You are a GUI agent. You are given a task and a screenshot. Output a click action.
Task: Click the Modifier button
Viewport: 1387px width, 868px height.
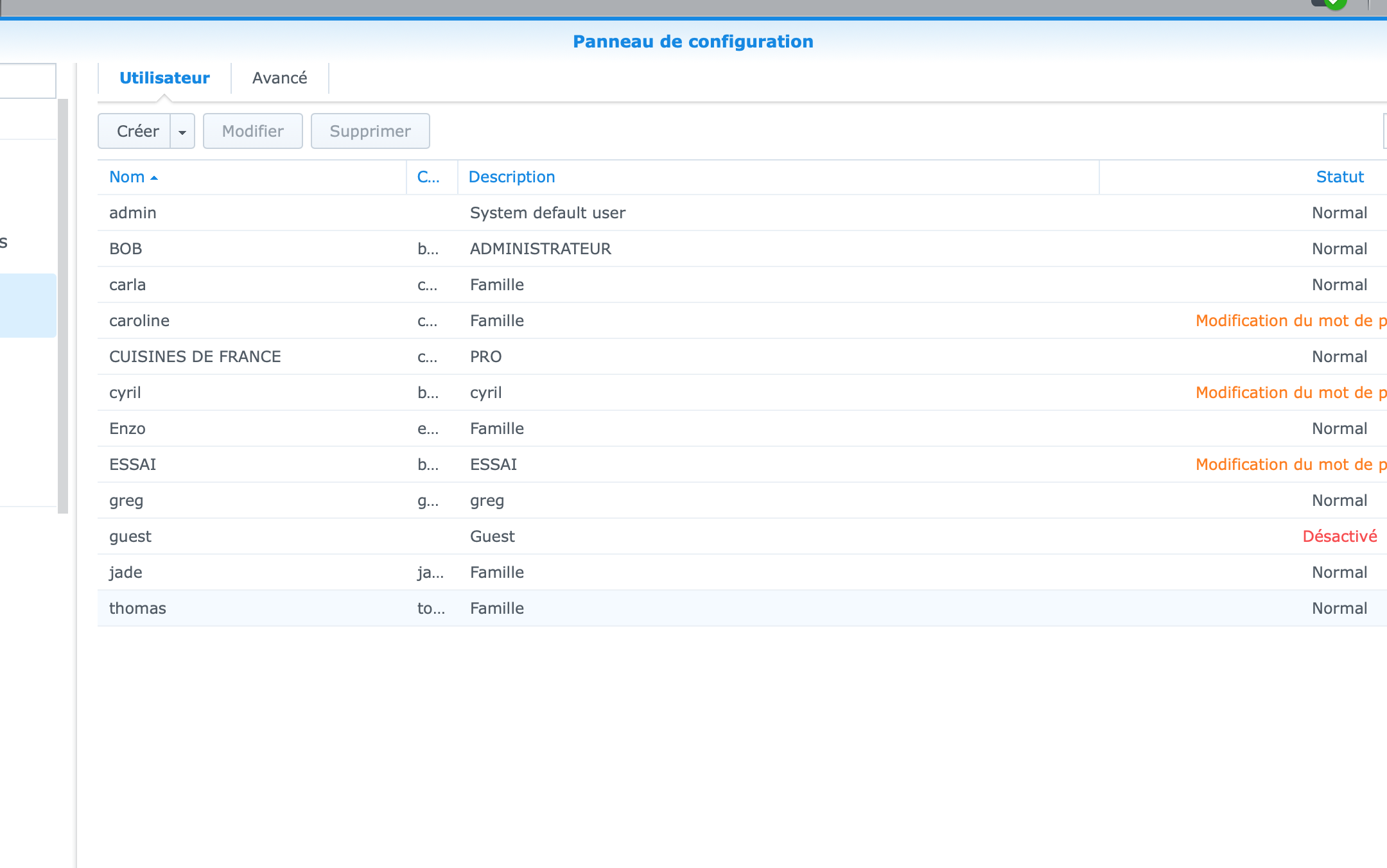[x=253, y=131]
